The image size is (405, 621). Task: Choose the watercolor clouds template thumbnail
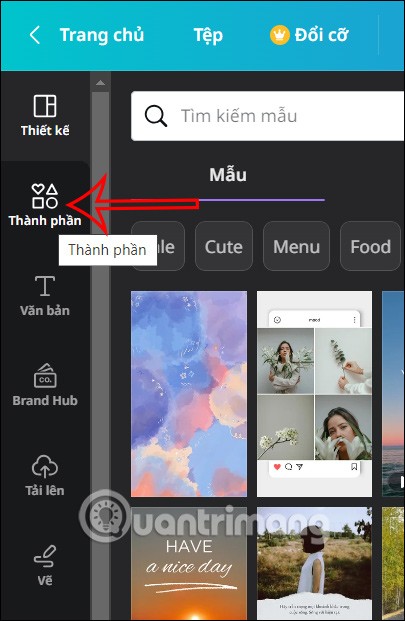pyautogui.click(x=189, y=394)
